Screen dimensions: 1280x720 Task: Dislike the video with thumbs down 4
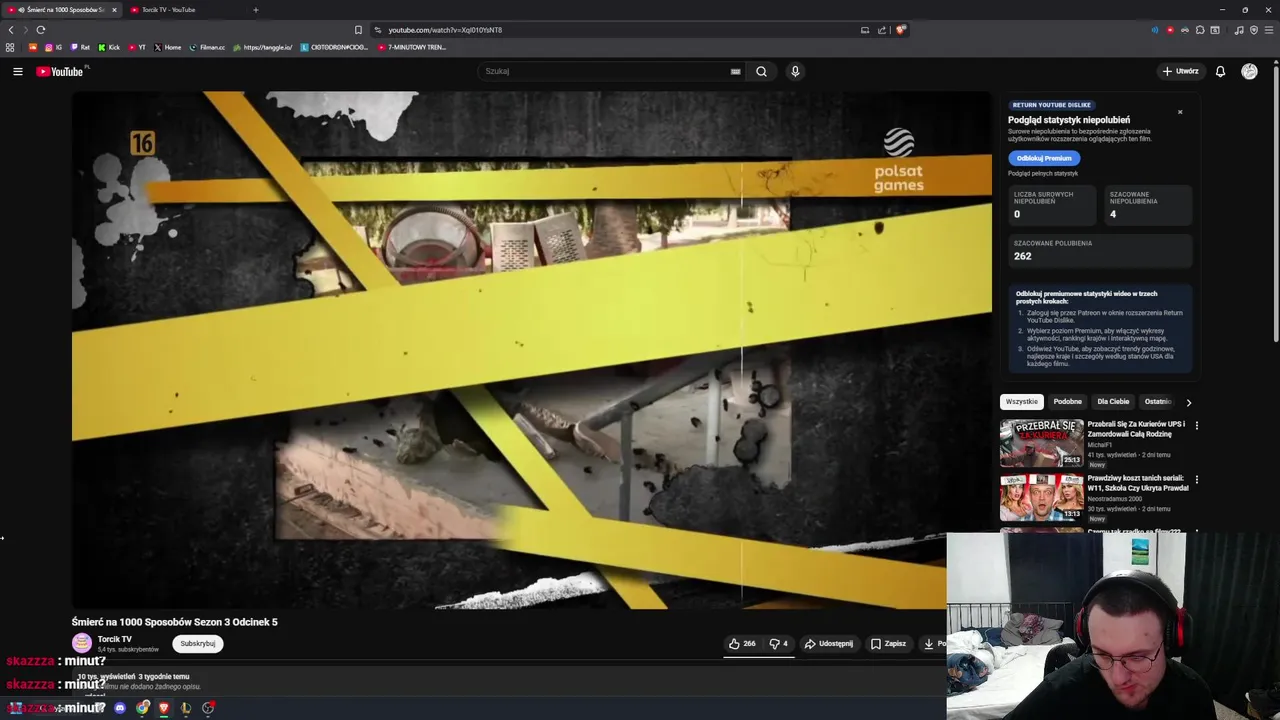tap(778, 644)
